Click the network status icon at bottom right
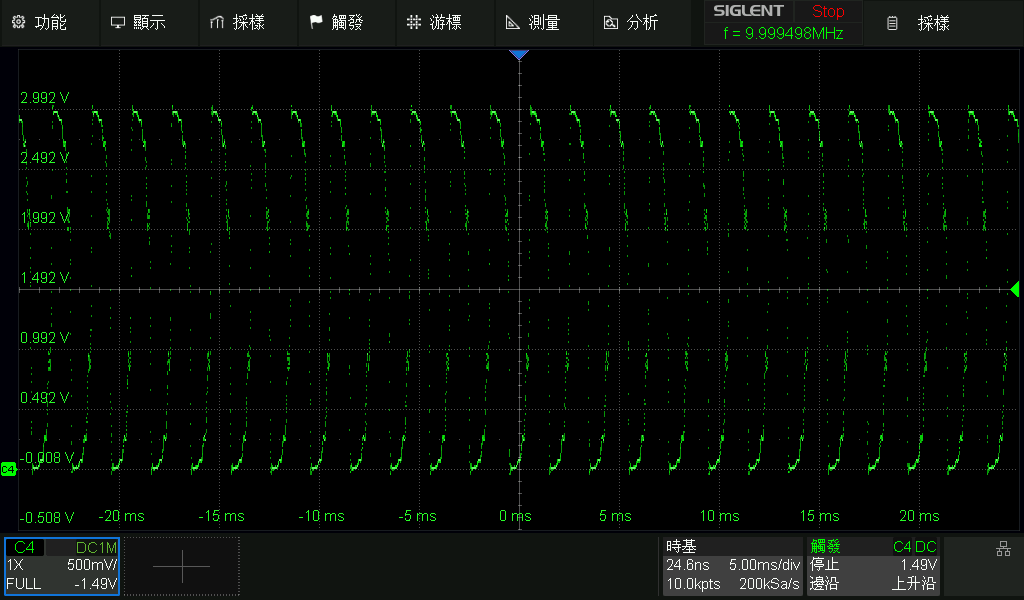 1004,548
